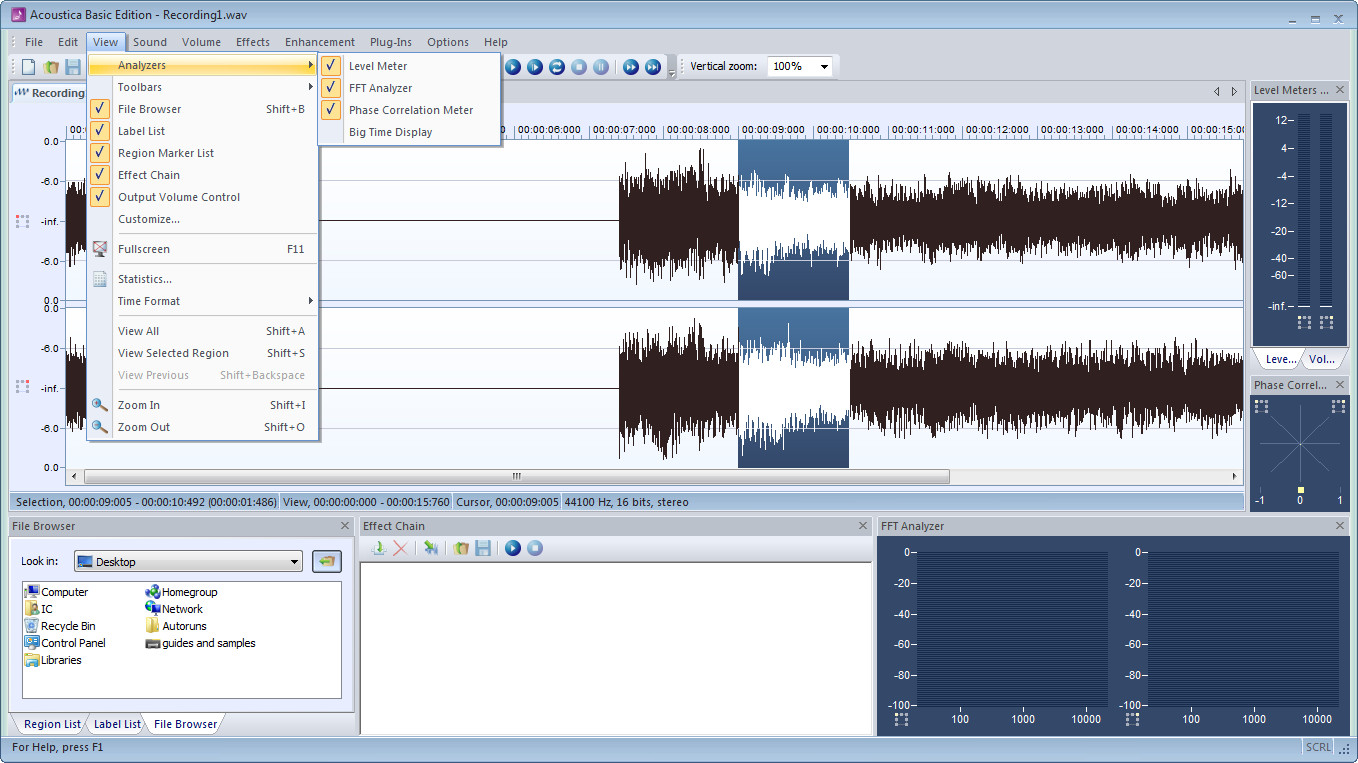
Task: Uncheck Level Meter in the Analyzers submenu
Action: tap(409, 66)
